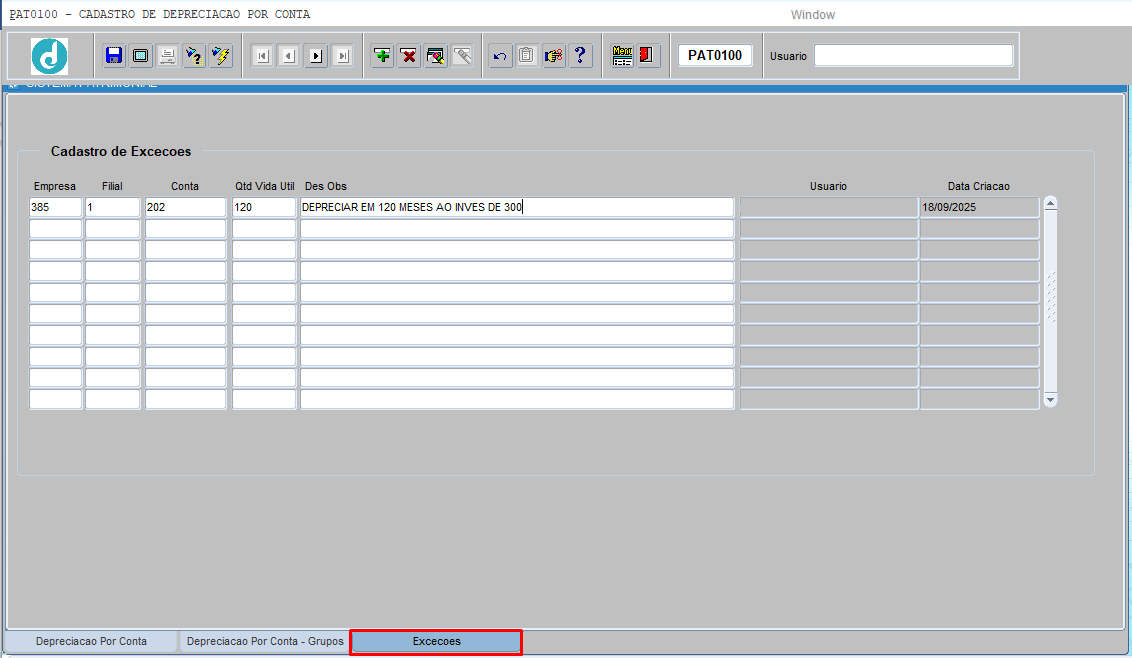The image size is (1132, 658).
Task: Insert new record with green plus icon
Action: [x=382, y=56]
